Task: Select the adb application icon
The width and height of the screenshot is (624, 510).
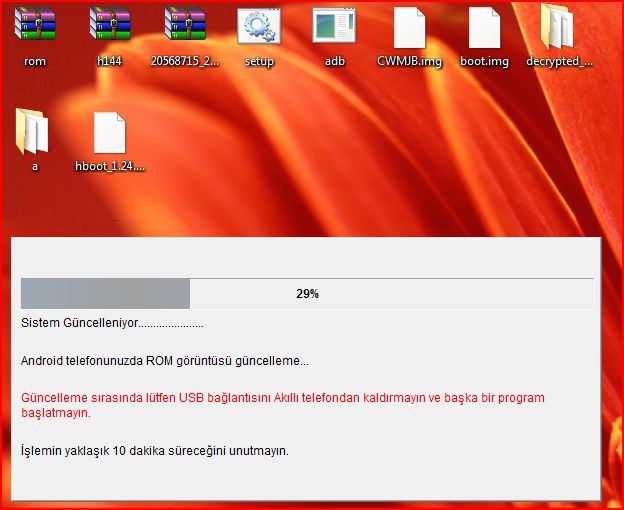Action: [x=334, y=27]
